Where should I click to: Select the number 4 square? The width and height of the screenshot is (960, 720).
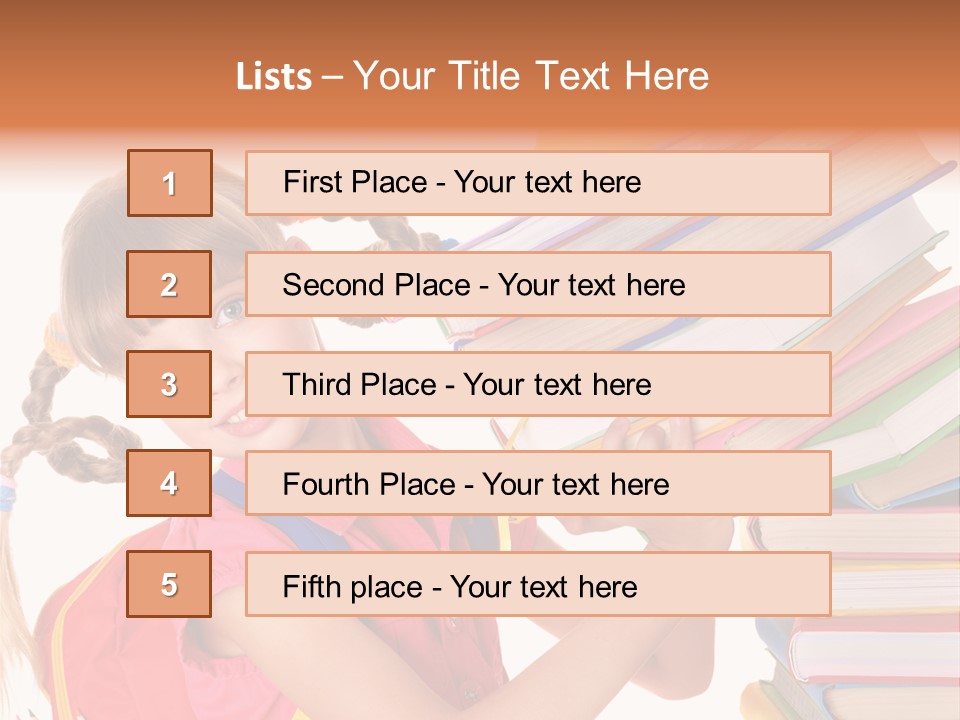[170, 484]
